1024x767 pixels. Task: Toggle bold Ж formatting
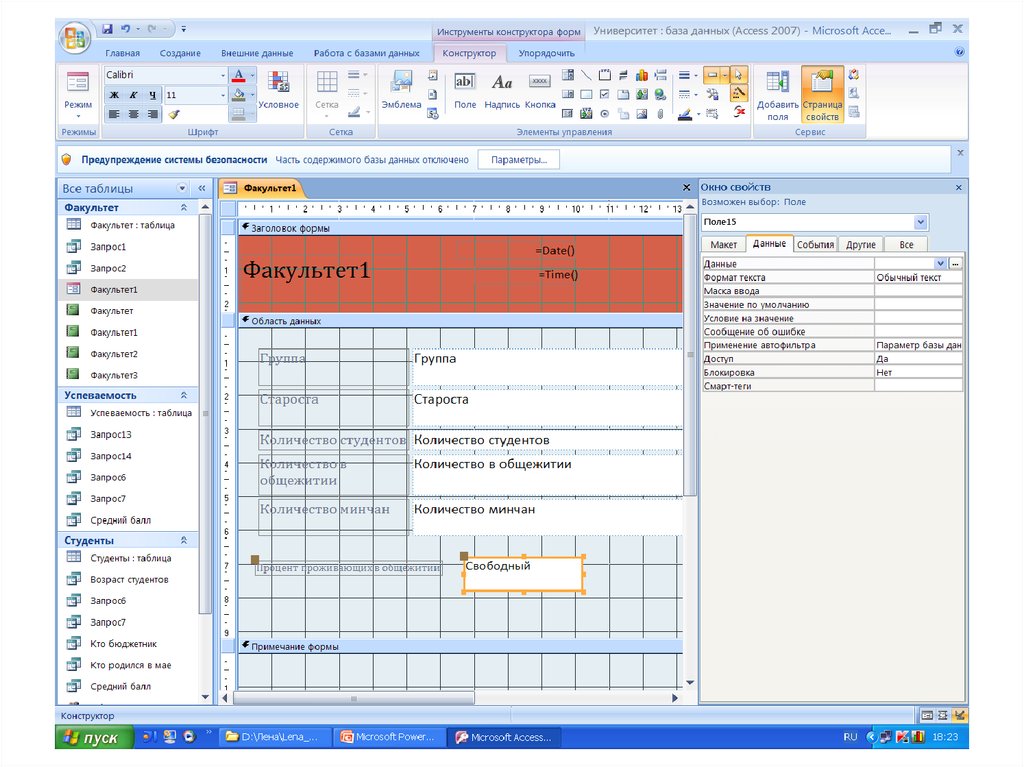[x=113, y=95]
